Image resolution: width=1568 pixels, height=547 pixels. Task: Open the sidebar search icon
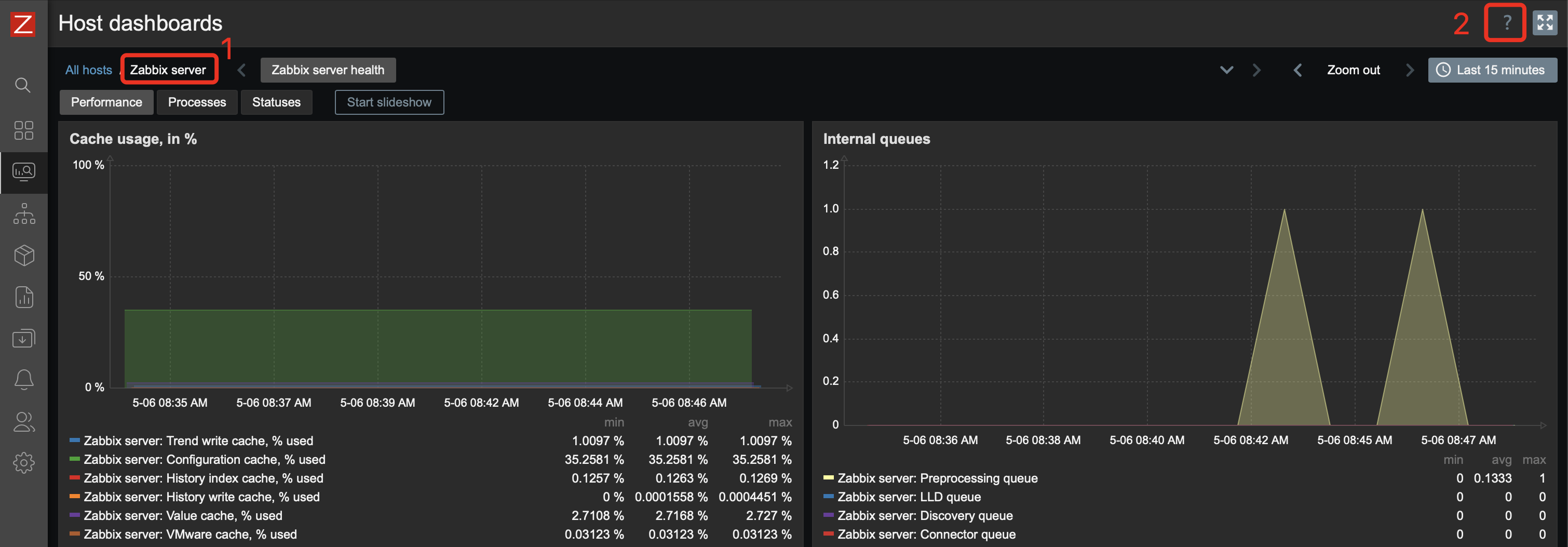click(23, 85)
